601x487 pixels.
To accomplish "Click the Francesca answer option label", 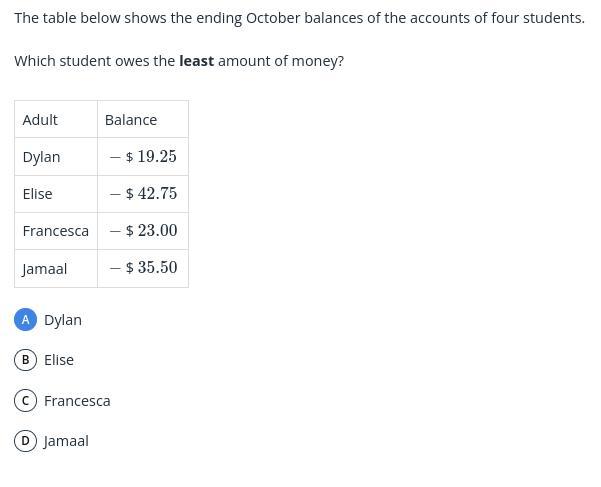I will pos(77,401).
